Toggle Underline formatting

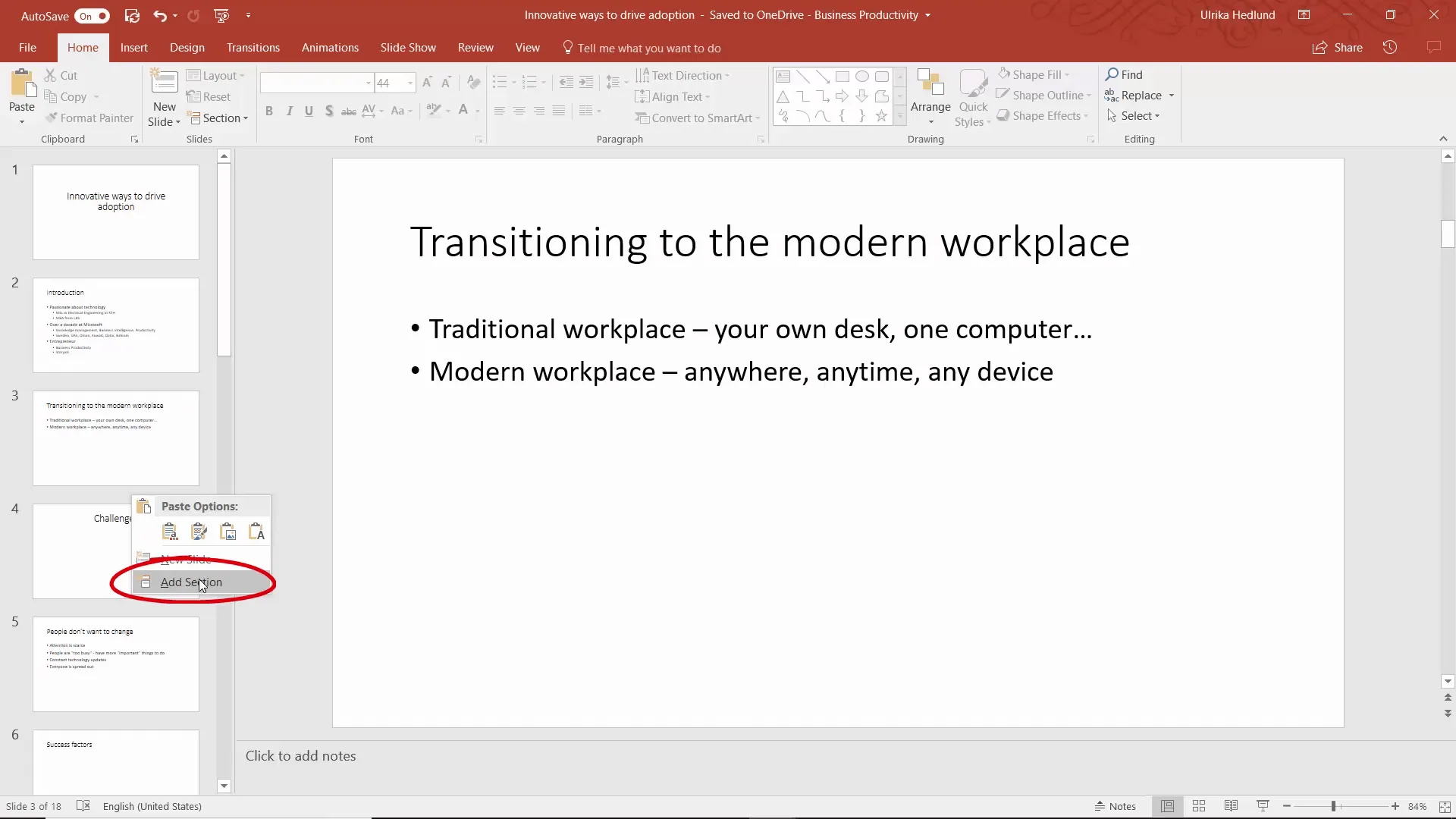click(309, 111)
